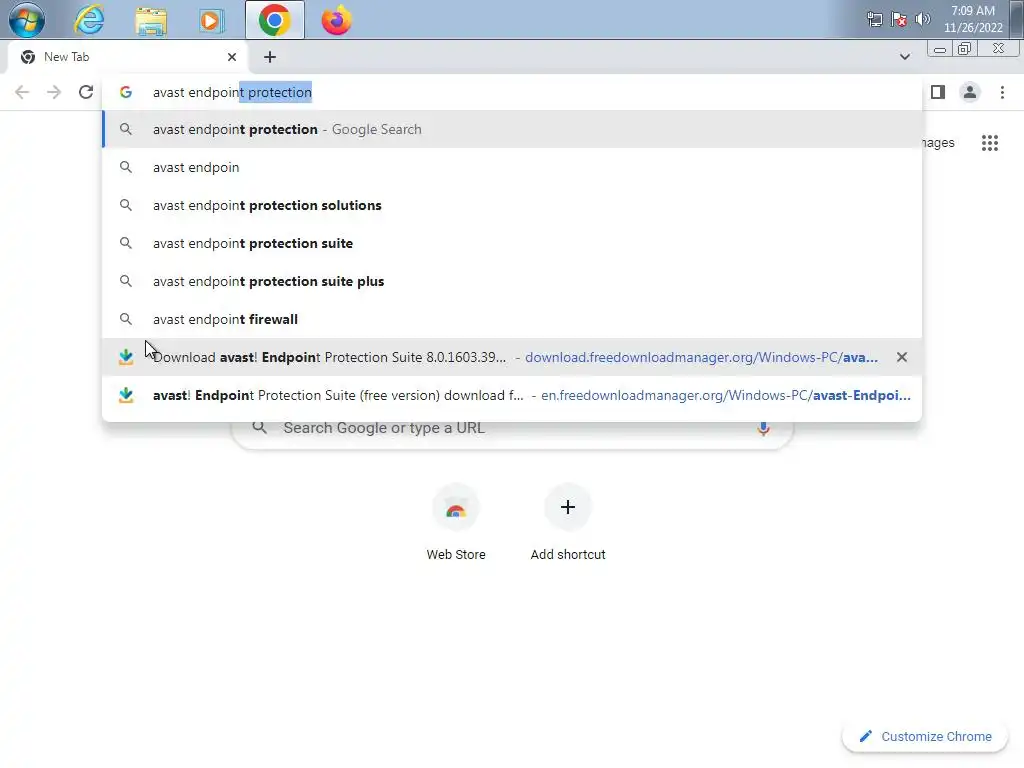Screen dimensions: 1024x768
Task: Select 'avast endpoint firewall' suggestion
Action: [x=512, y=319]
